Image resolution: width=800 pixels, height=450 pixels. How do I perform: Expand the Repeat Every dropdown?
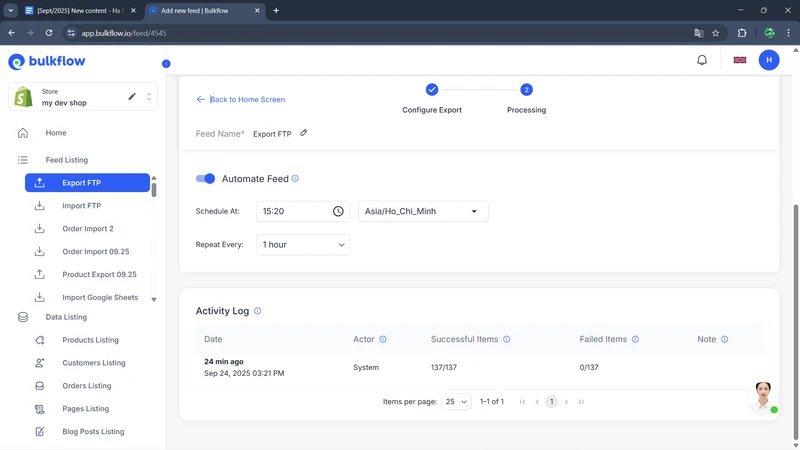point(303,244)
